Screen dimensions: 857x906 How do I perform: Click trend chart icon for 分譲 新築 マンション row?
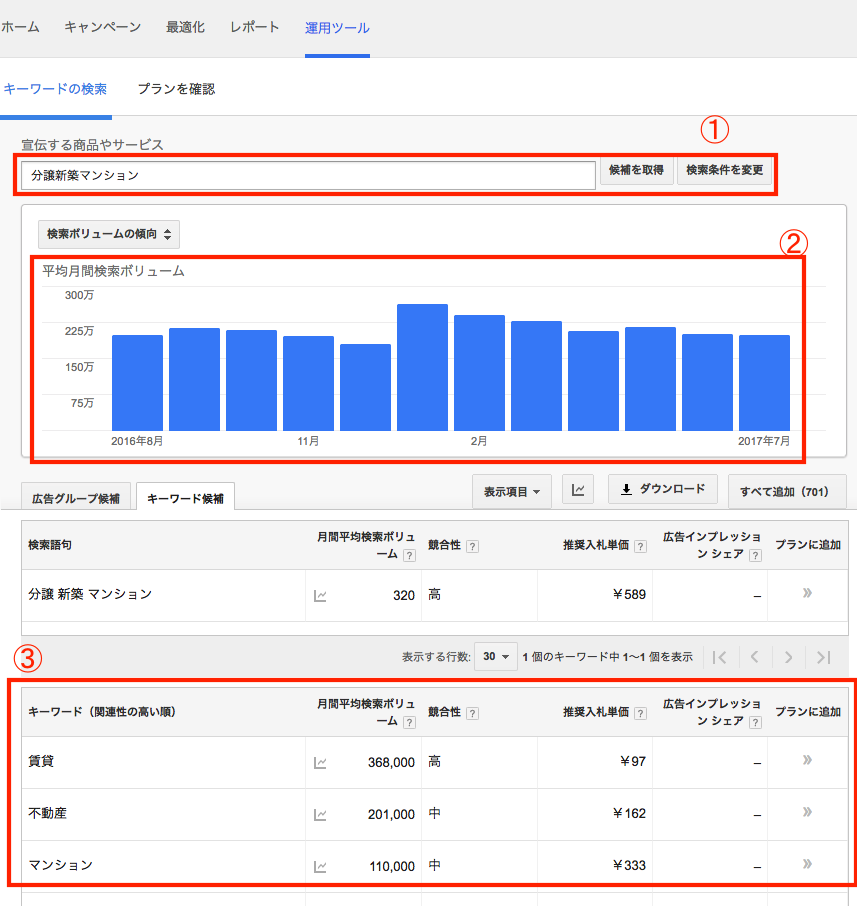click(320, 596)
